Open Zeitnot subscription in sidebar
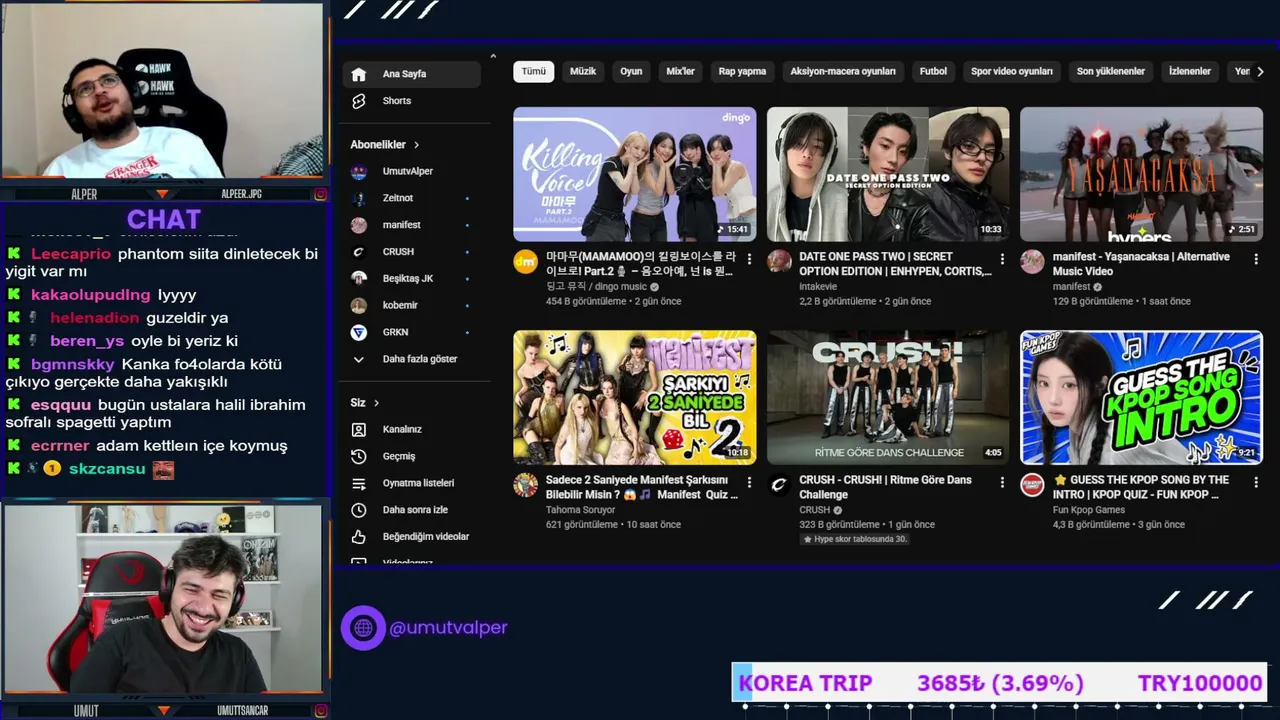This screenshot has height=720, width=1280. coord(411,198)
